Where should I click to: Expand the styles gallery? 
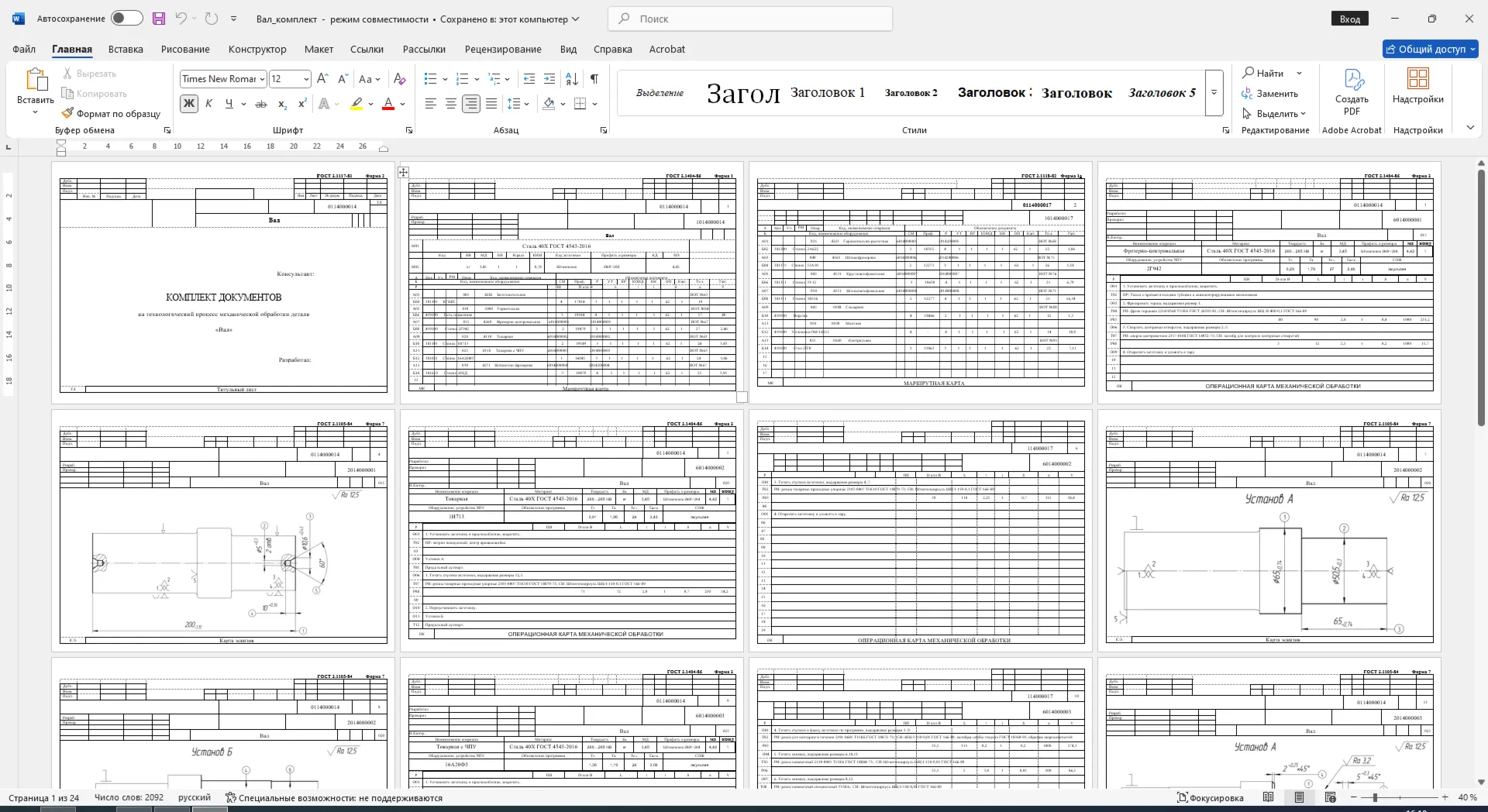pos(1214,92)
